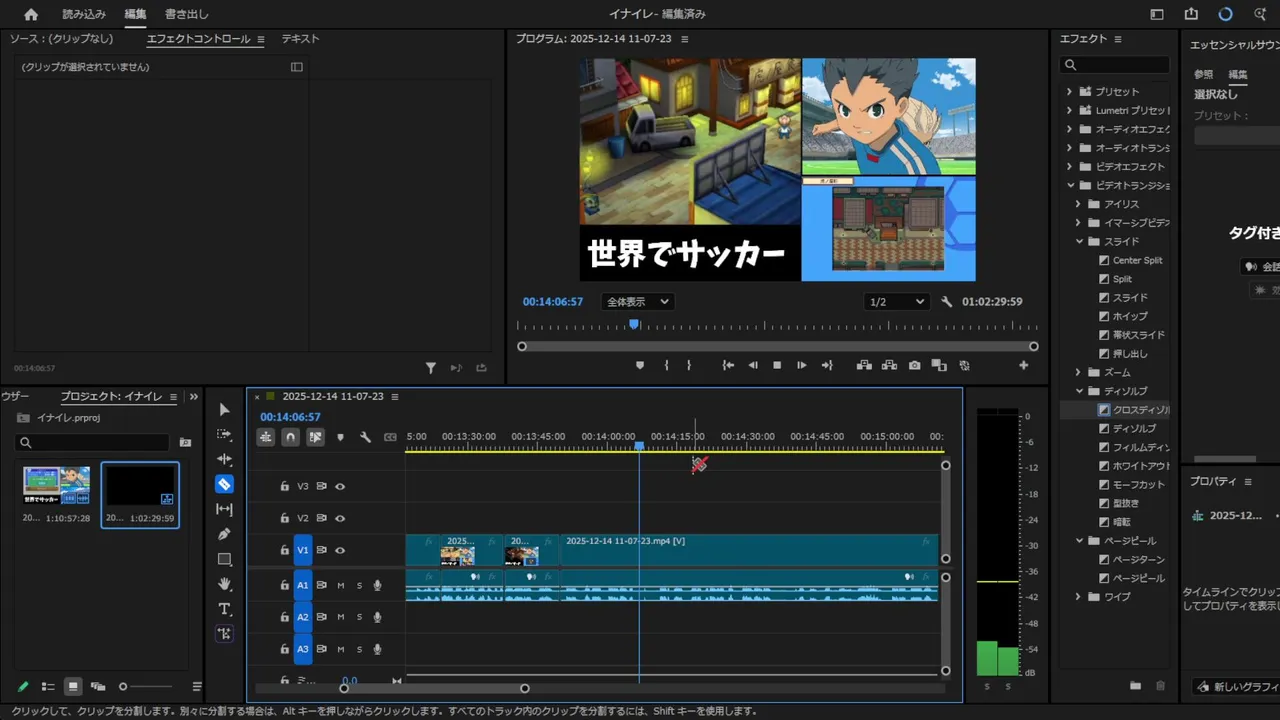The image size is (1280, 720).
Task: Open the 1/2 playback resolution dropdown
Action: tap(897, 302)
